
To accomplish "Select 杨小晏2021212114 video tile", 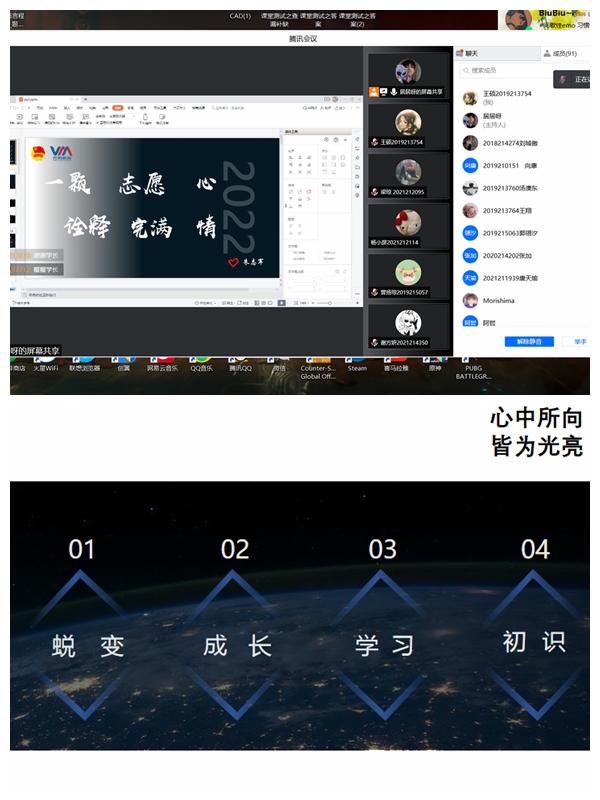I will tap(408, 225).
